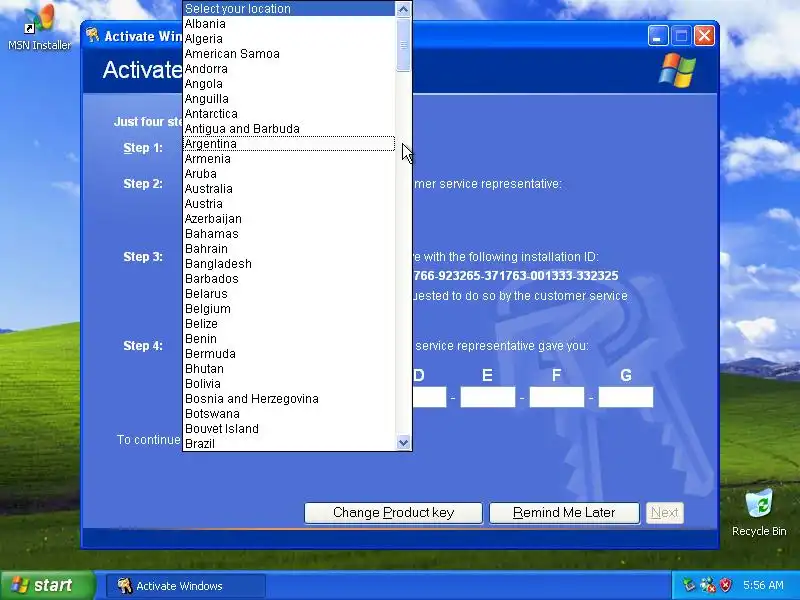
Task: Open the Recycle Bin desktop icon
Action: tap(759, 513)
